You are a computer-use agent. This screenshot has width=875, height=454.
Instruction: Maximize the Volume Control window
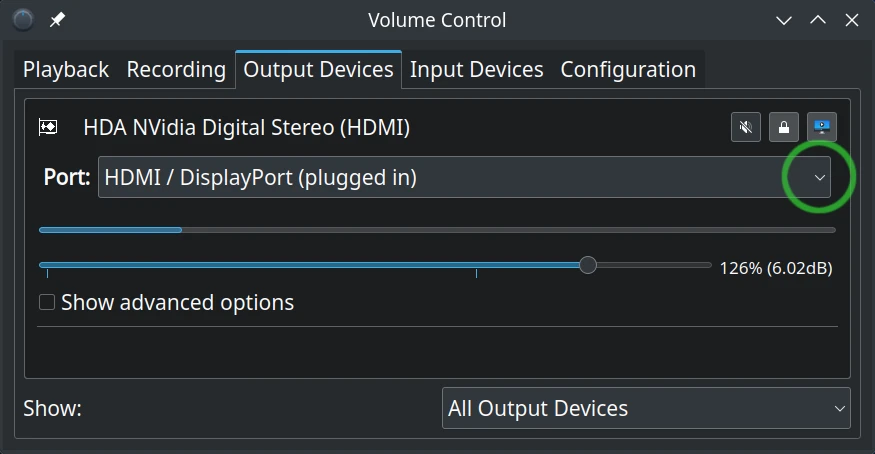(x=818, y=21)
